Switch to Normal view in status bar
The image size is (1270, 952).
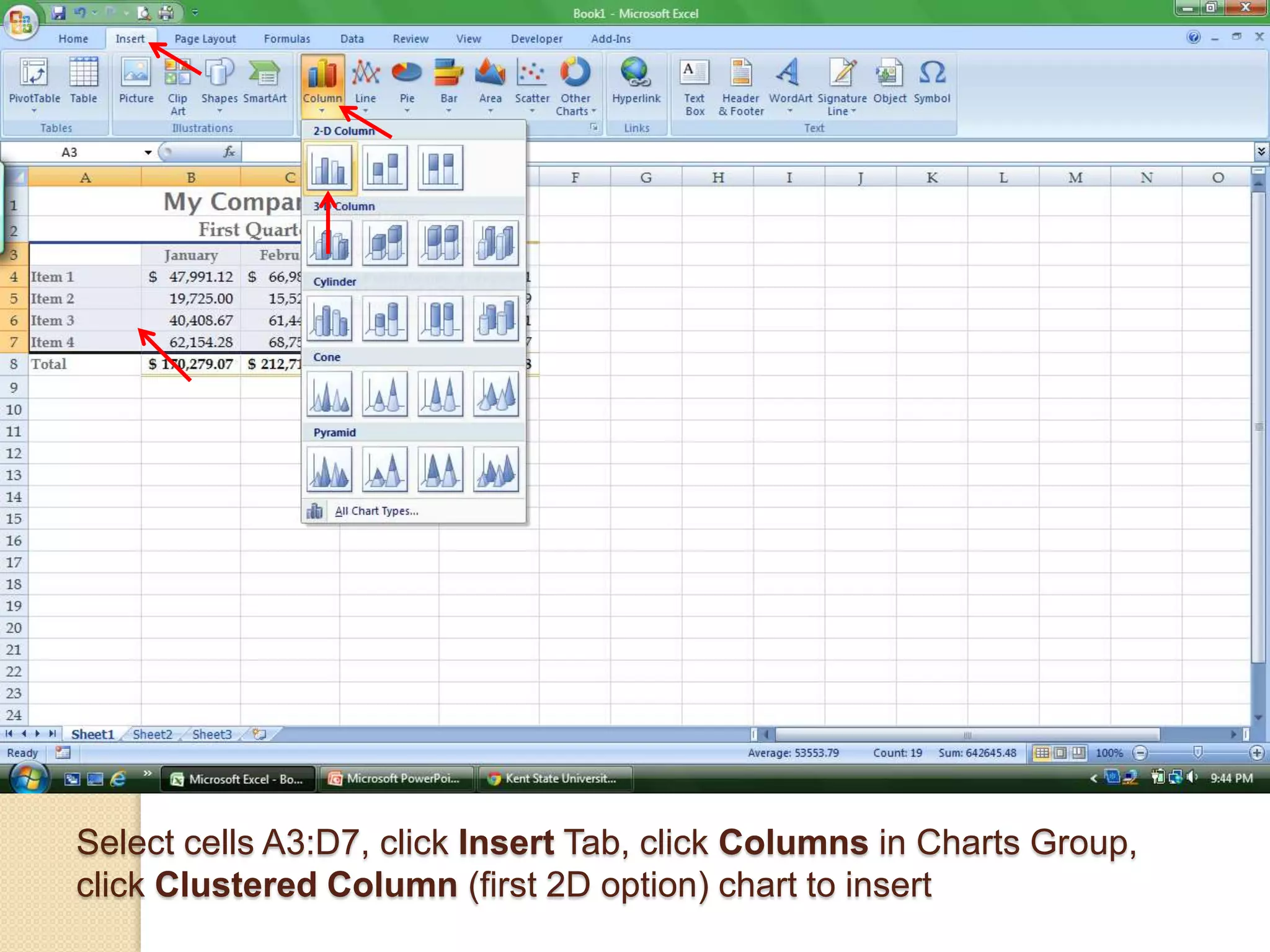click(x=1042, y=753)
